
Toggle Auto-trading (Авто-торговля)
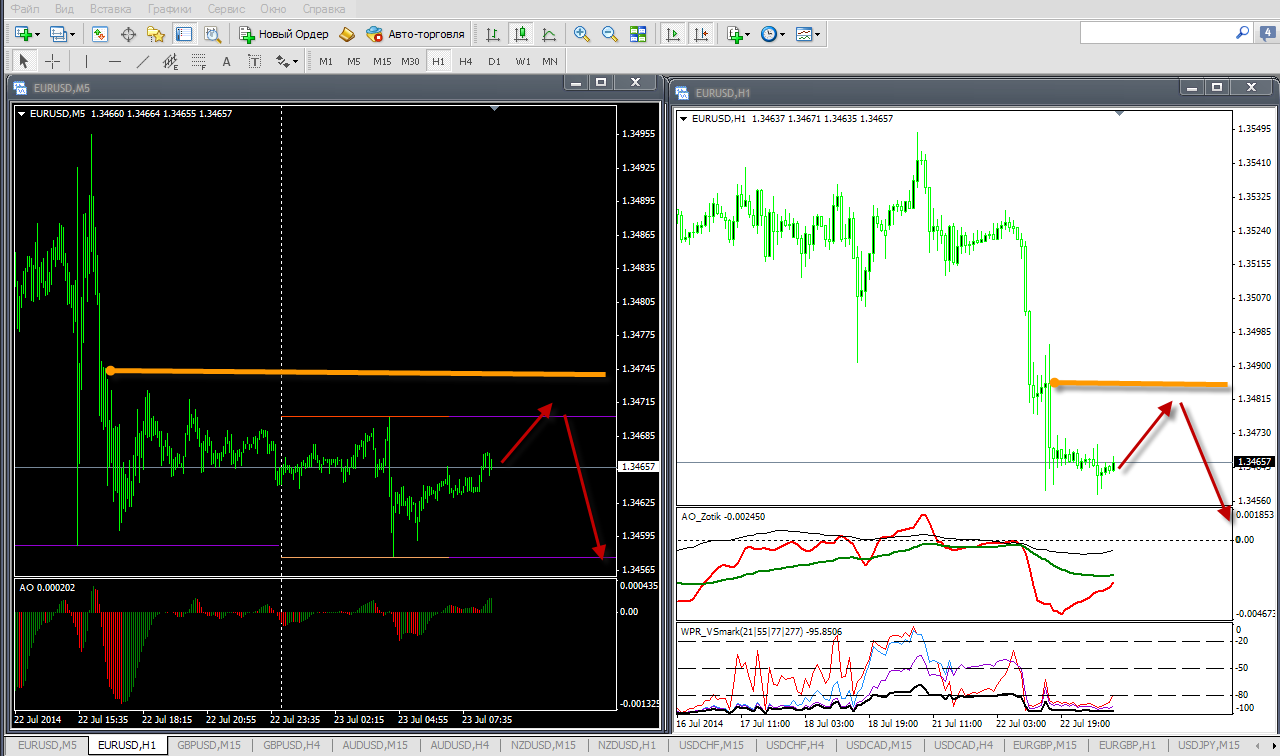(416, 34)
